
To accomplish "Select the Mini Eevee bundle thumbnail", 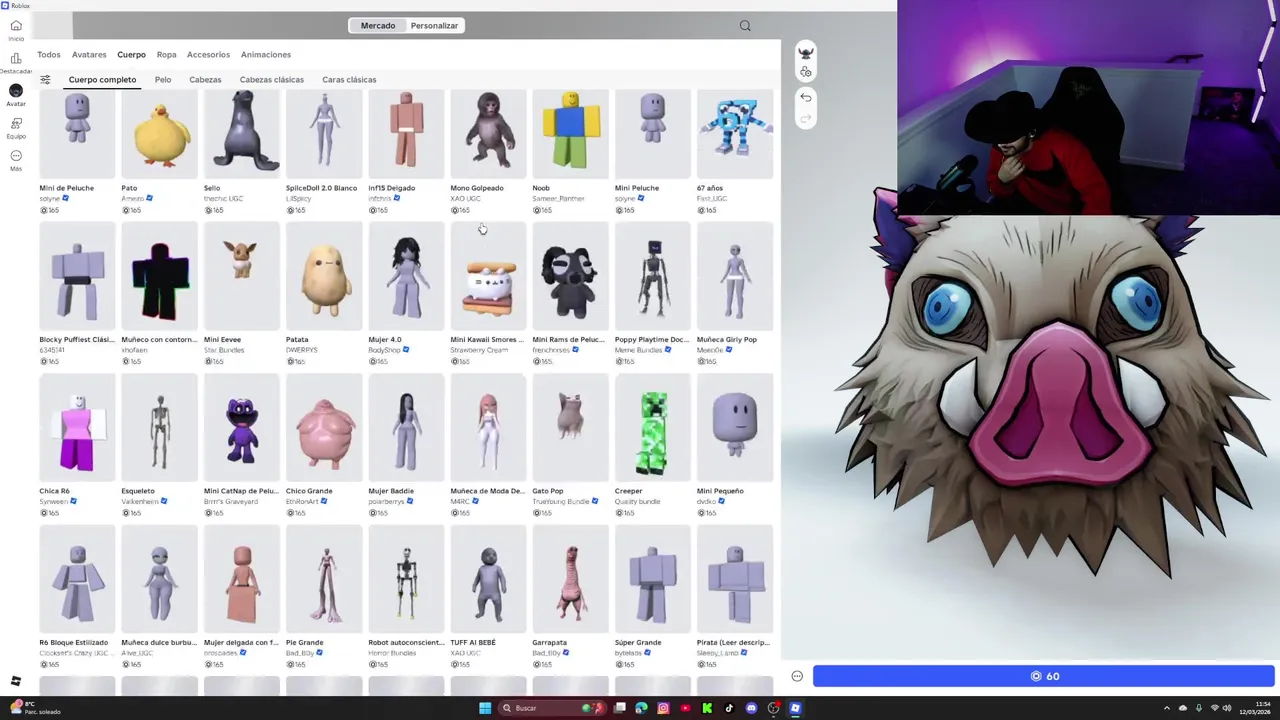I will 242,277.
